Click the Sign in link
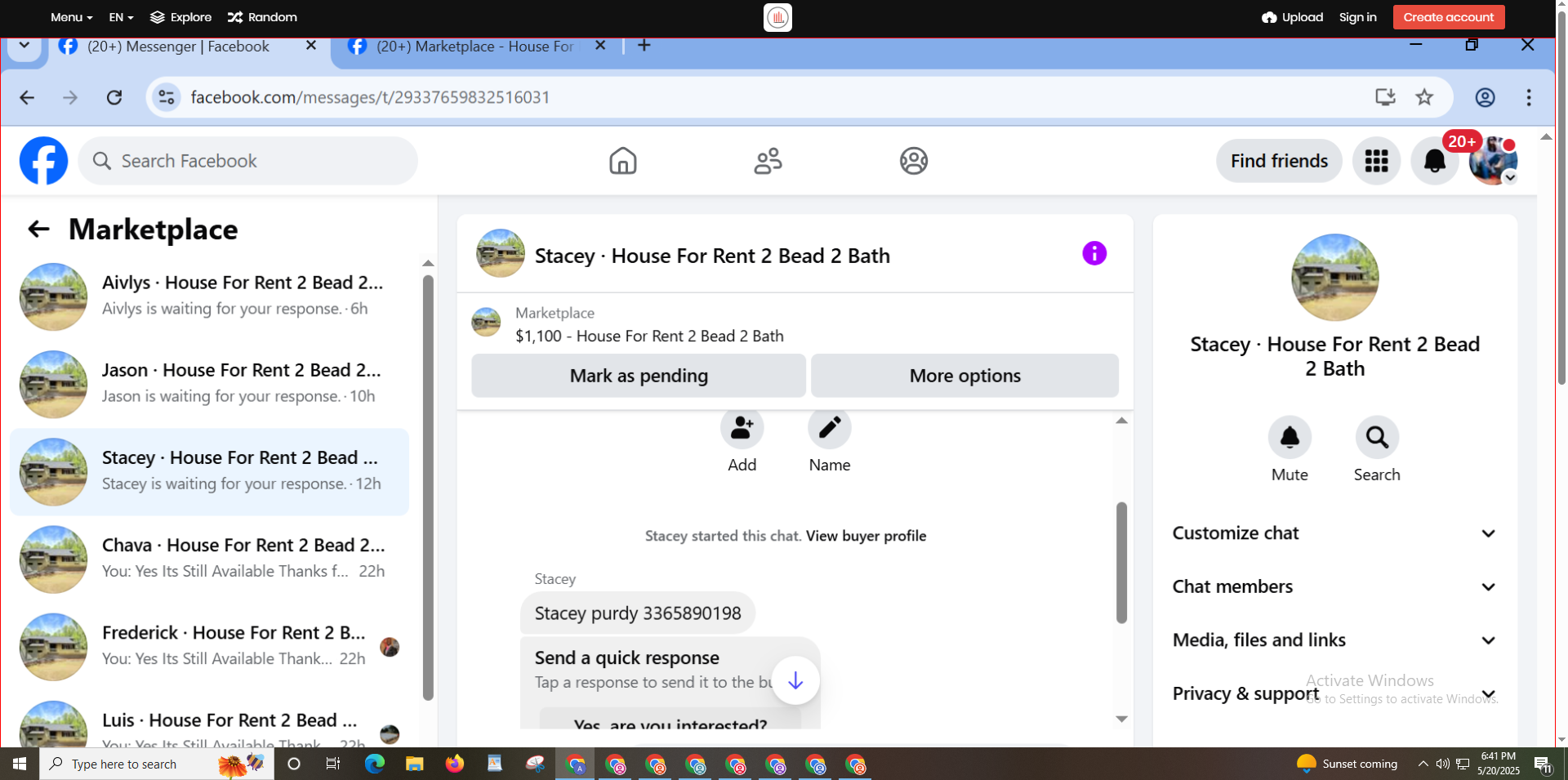This screenshot has height=780, width=1568. coord(1357,17)
